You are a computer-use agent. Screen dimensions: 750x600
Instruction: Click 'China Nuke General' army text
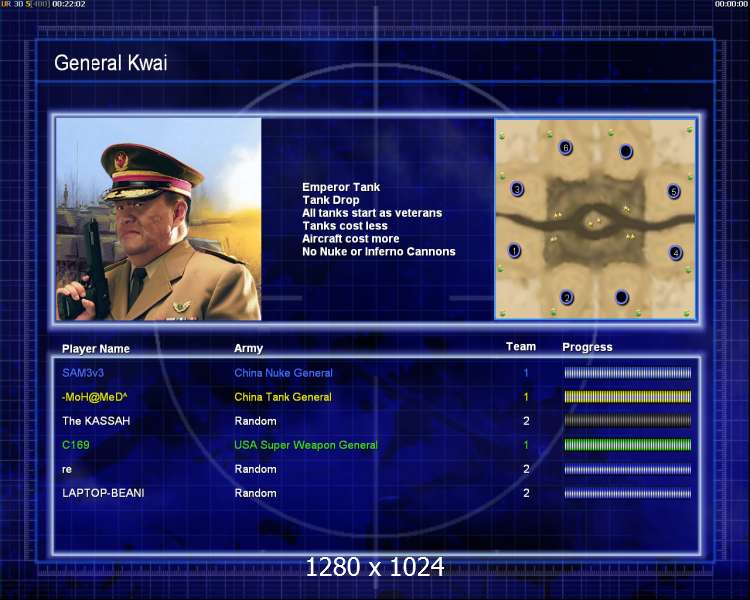[x=283, y=373]
